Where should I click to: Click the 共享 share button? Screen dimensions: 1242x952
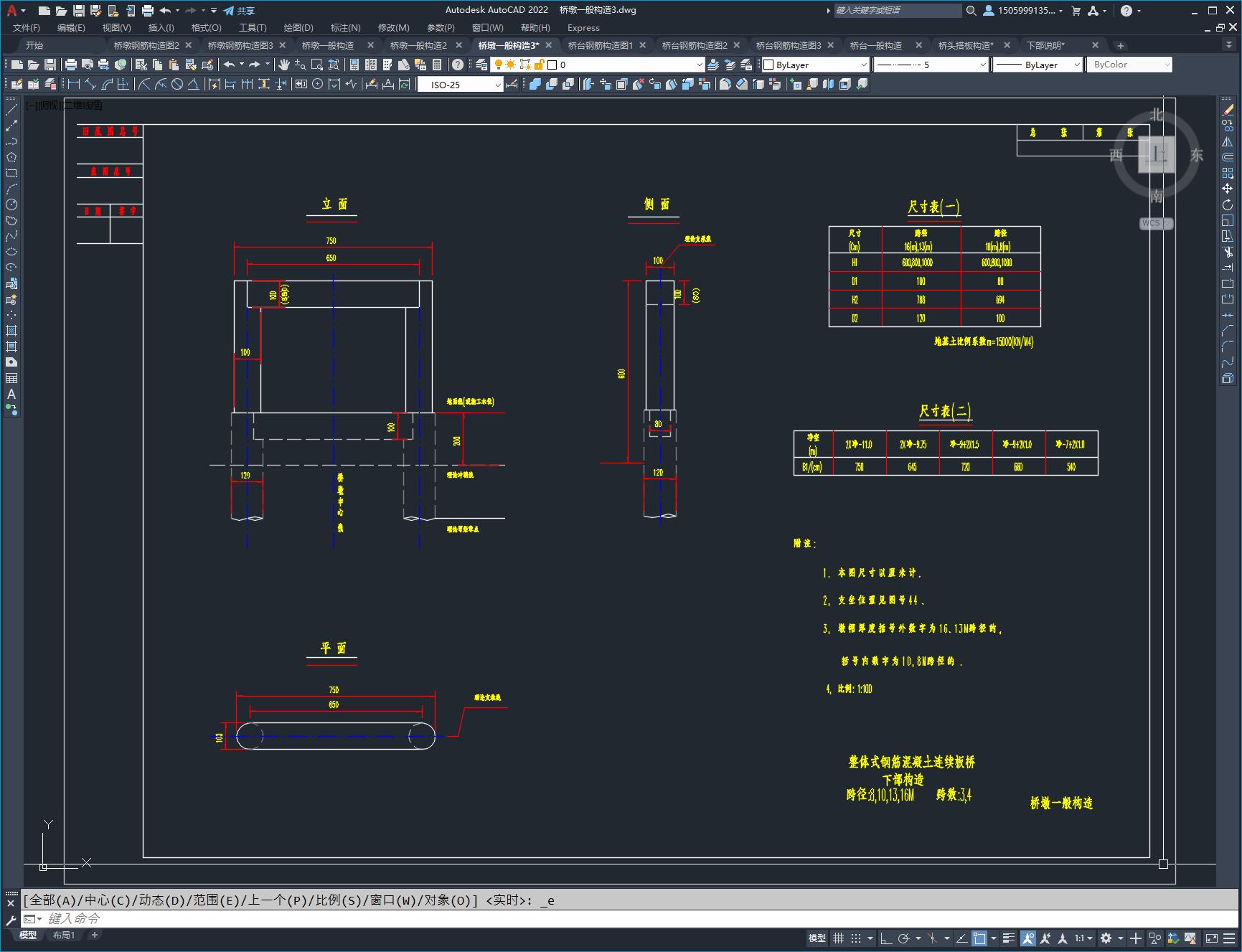[239, 11]
